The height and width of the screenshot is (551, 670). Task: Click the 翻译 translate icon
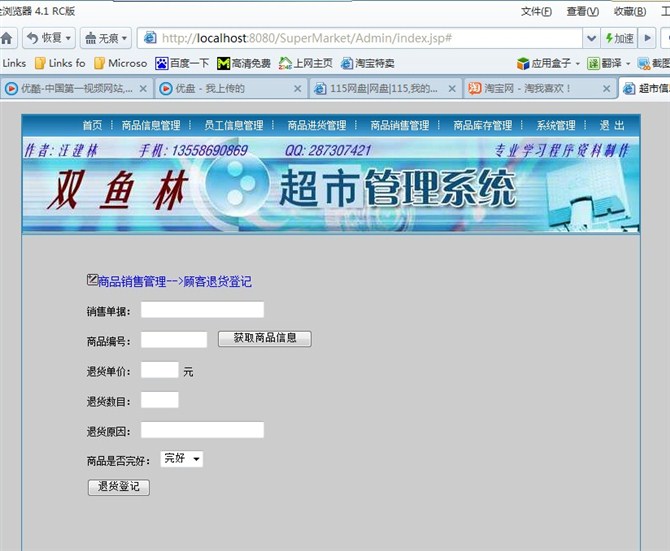[607, 63]
